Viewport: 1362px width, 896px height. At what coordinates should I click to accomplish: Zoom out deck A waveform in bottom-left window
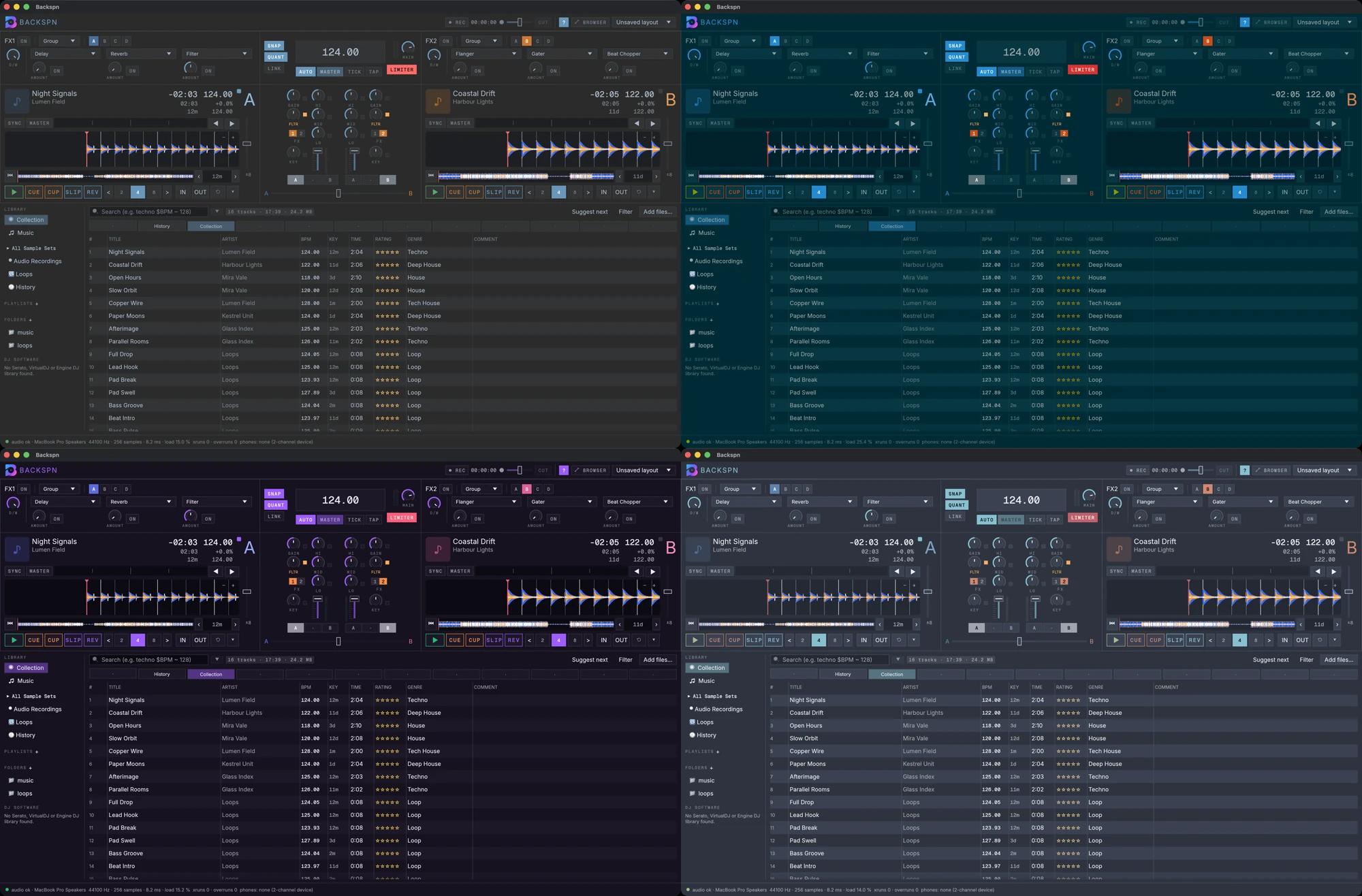click(x=223, y=585)
